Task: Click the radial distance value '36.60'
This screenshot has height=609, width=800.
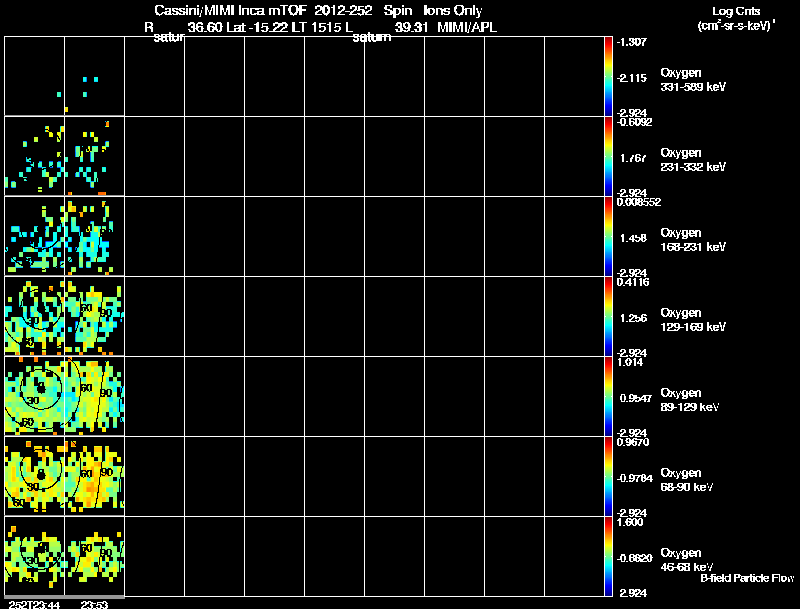Action: point(205,28)
